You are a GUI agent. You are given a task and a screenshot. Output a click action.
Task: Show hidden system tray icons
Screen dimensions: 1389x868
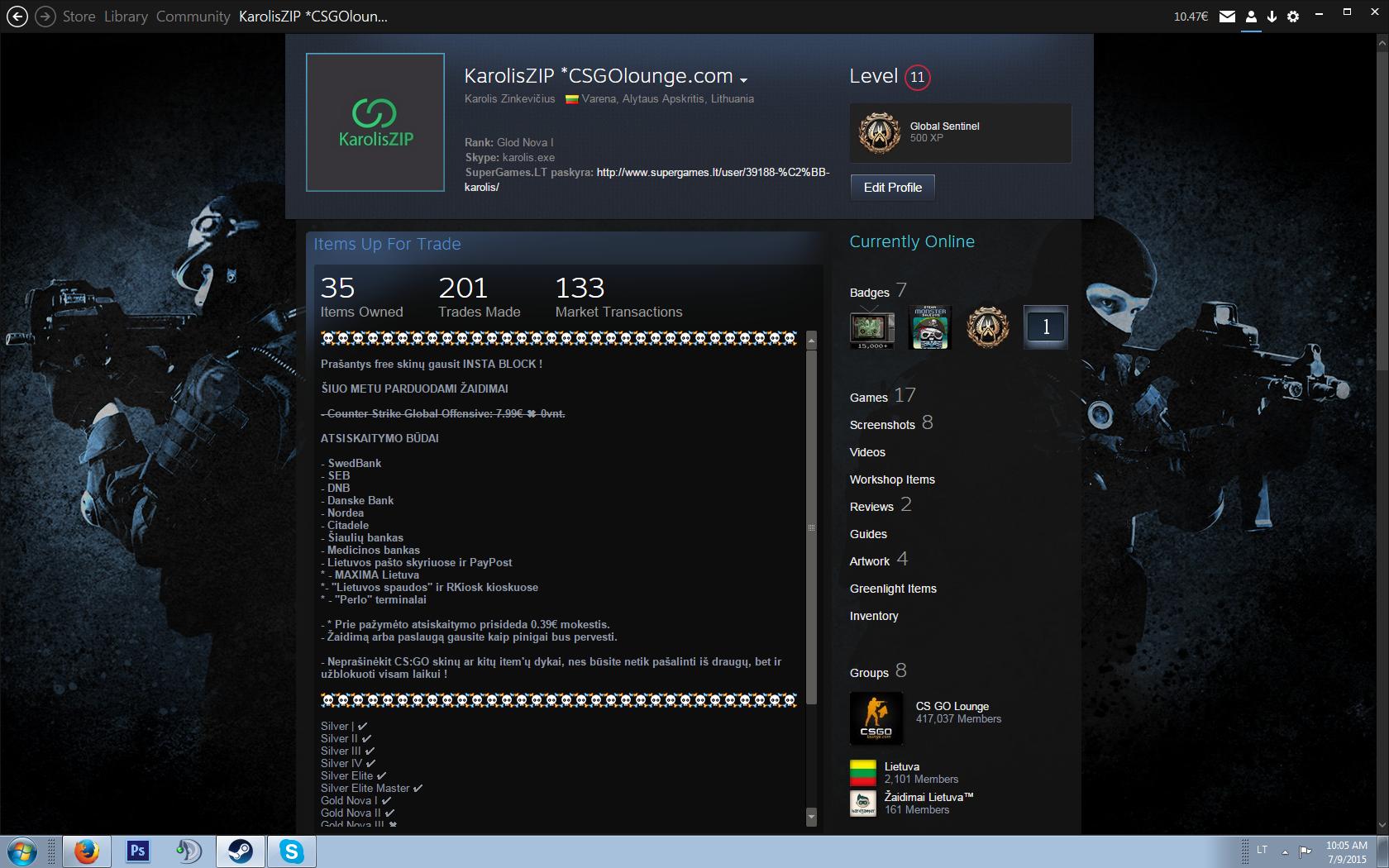1285,851
